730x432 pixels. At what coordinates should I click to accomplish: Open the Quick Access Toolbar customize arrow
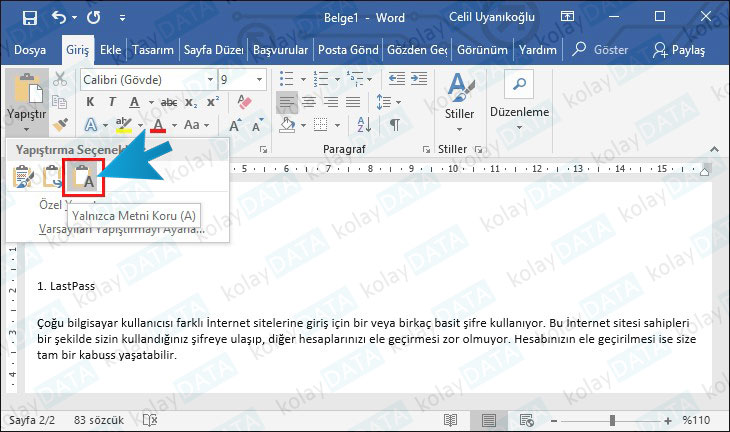click(122, 18)
